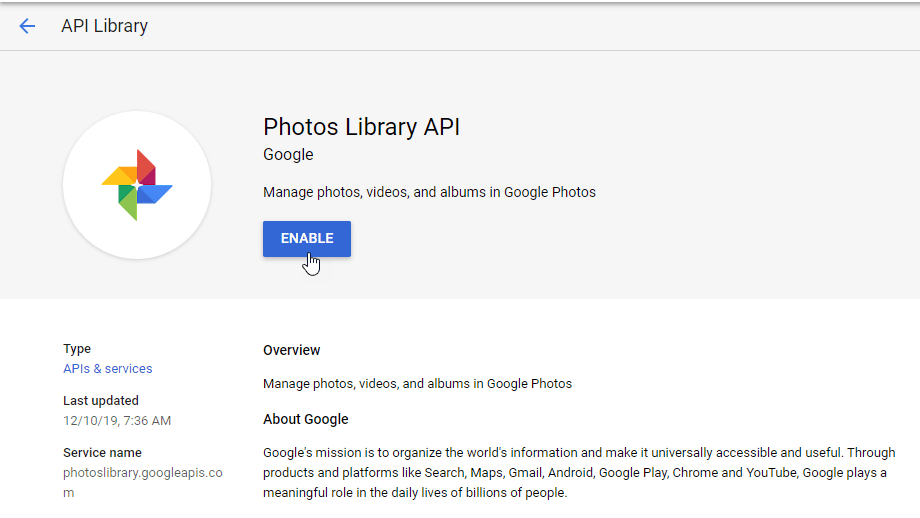Click the description text under Overview
Viewport: 920px width, 518px height.
tap(417, 383)
